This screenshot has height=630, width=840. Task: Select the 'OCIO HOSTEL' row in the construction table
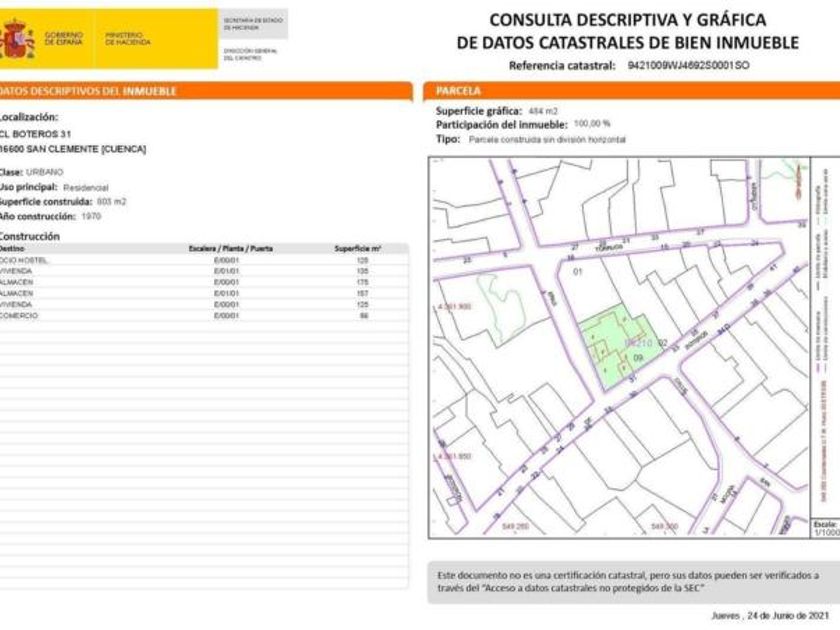click(204, 260)
